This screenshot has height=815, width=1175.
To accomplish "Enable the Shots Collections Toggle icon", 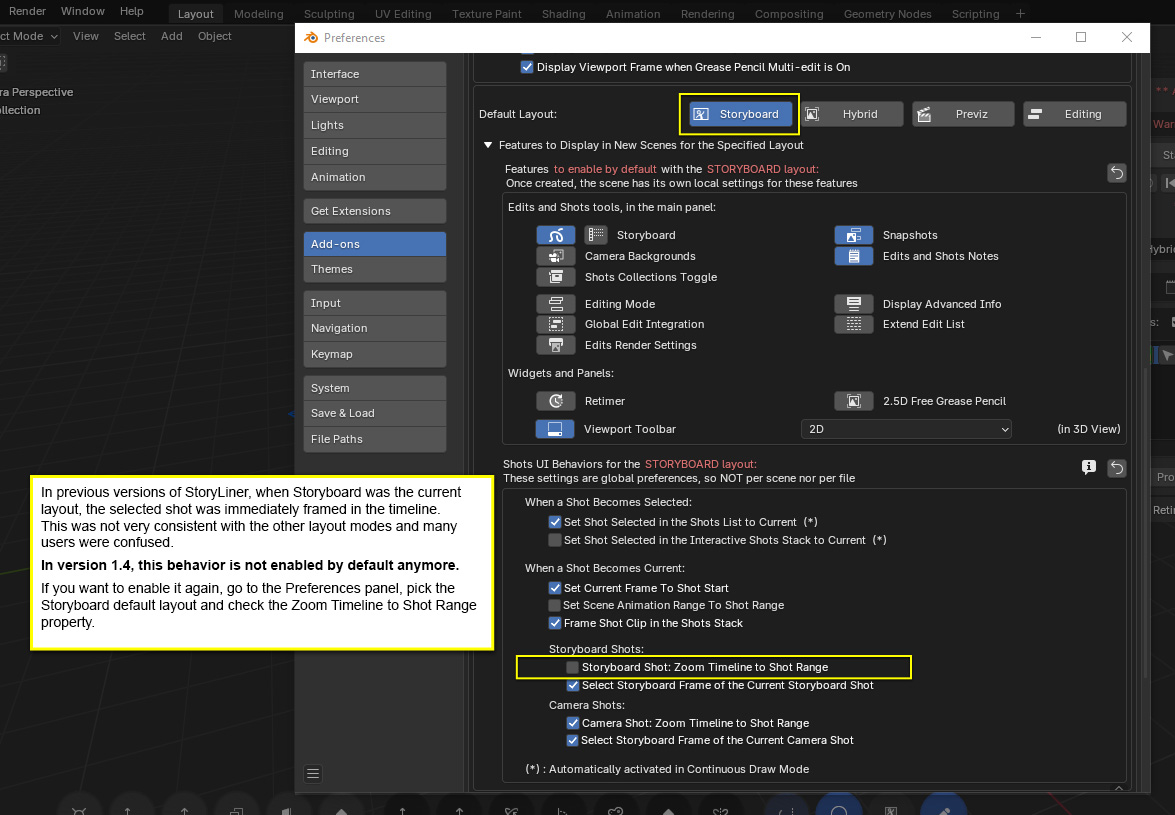I will pos(555,277).
